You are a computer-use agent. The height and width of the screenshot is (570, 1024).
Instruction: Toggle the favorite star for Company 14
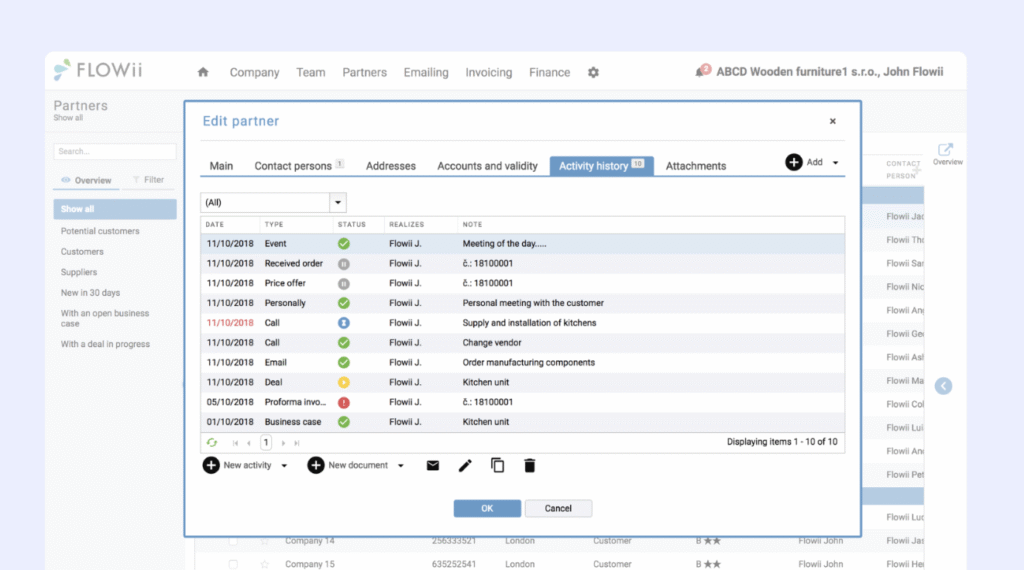click(x=265, y=541)
